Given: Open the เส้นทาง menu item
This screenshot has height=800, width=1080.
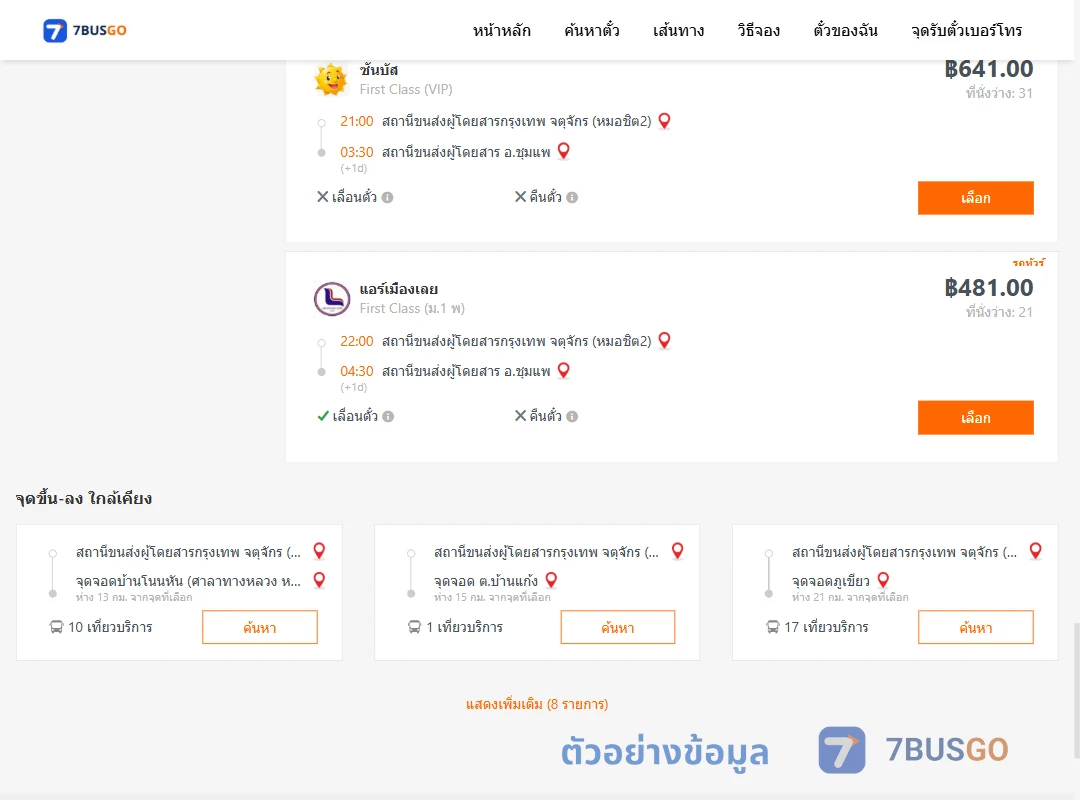Looking at the screenshot, I should (x=678, y=30).
